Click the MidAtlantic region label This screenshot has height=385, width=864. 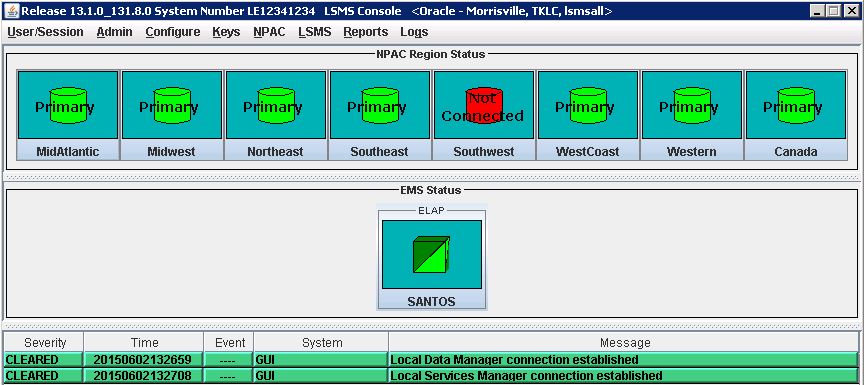tap(68, 151)
